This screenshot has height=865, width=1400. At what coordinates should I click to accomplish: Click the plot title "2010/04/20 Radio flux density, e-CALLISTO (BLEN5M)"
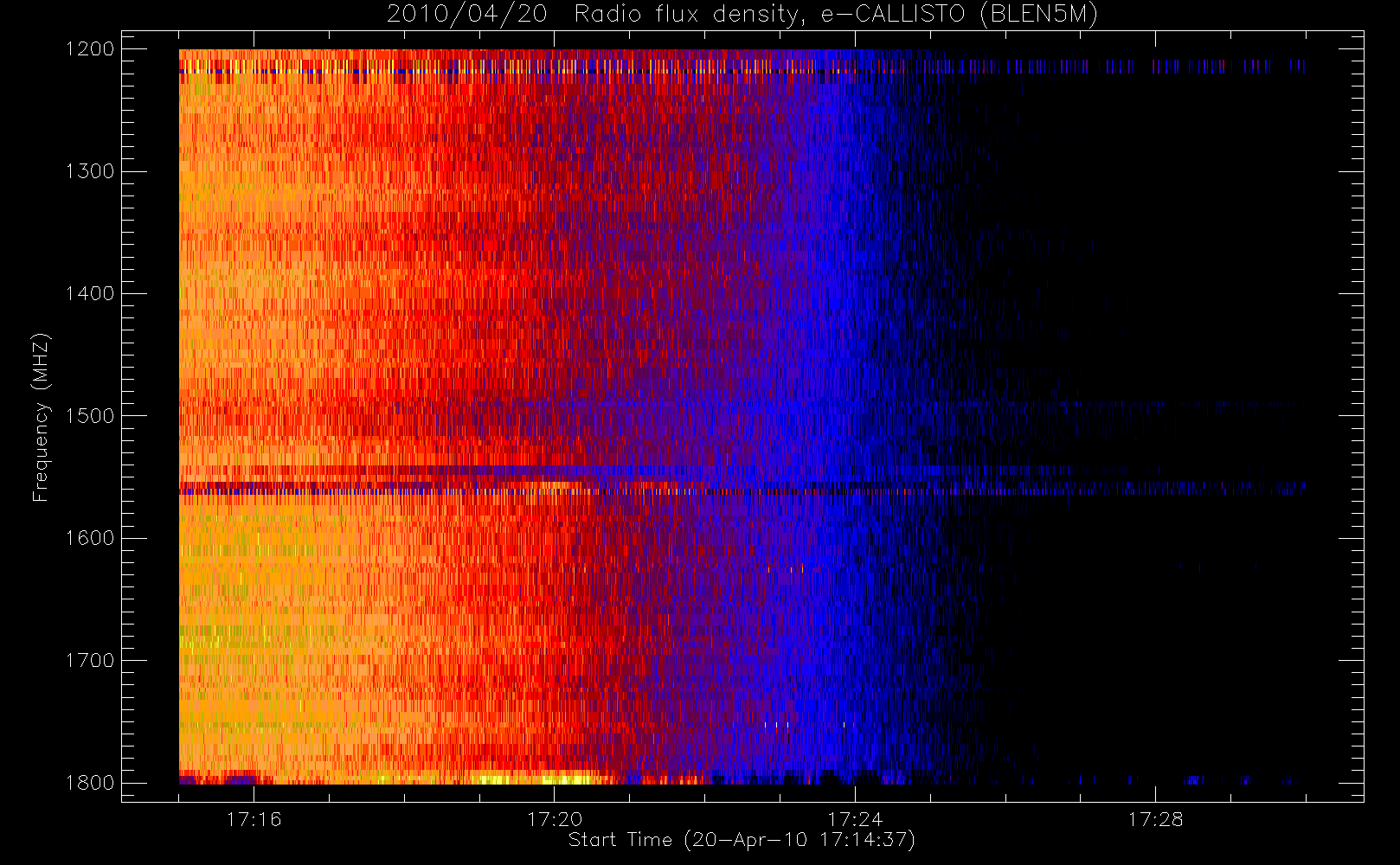click(x=742, y=15)
